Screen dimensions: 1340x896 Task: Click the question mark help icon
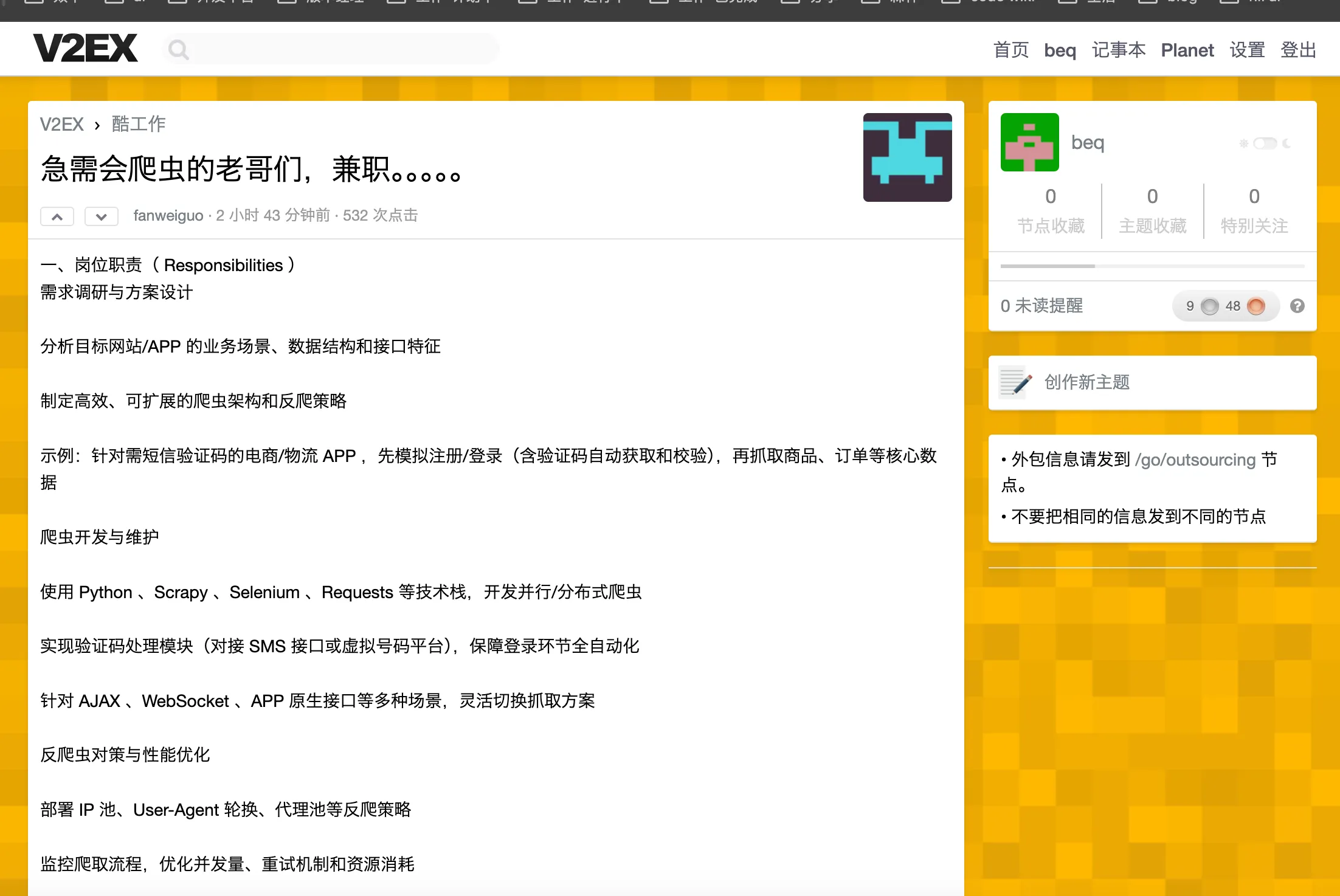coord(1297,306)
